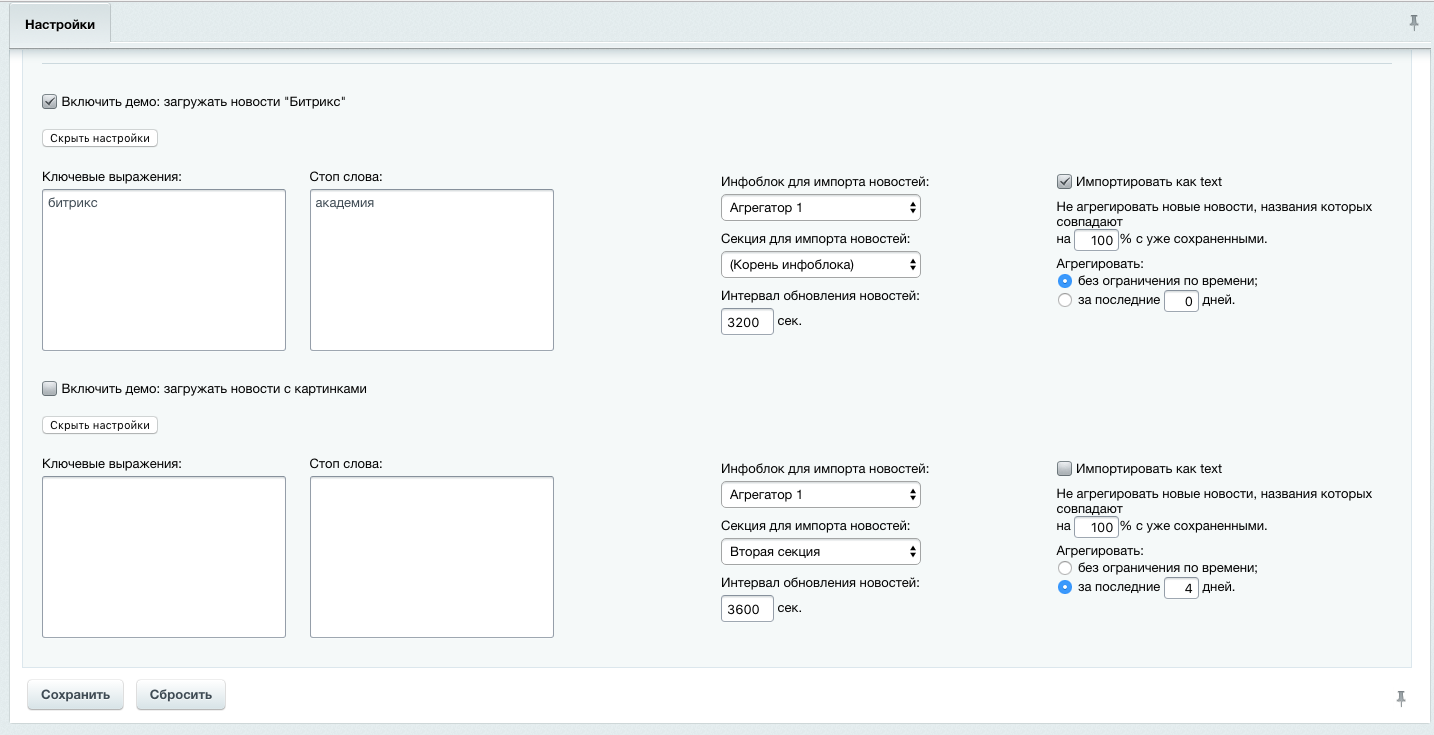Open the first "Инфоблок для импорта новостей" dropdown
The image size is (1434, 735).
coord(820,208)
